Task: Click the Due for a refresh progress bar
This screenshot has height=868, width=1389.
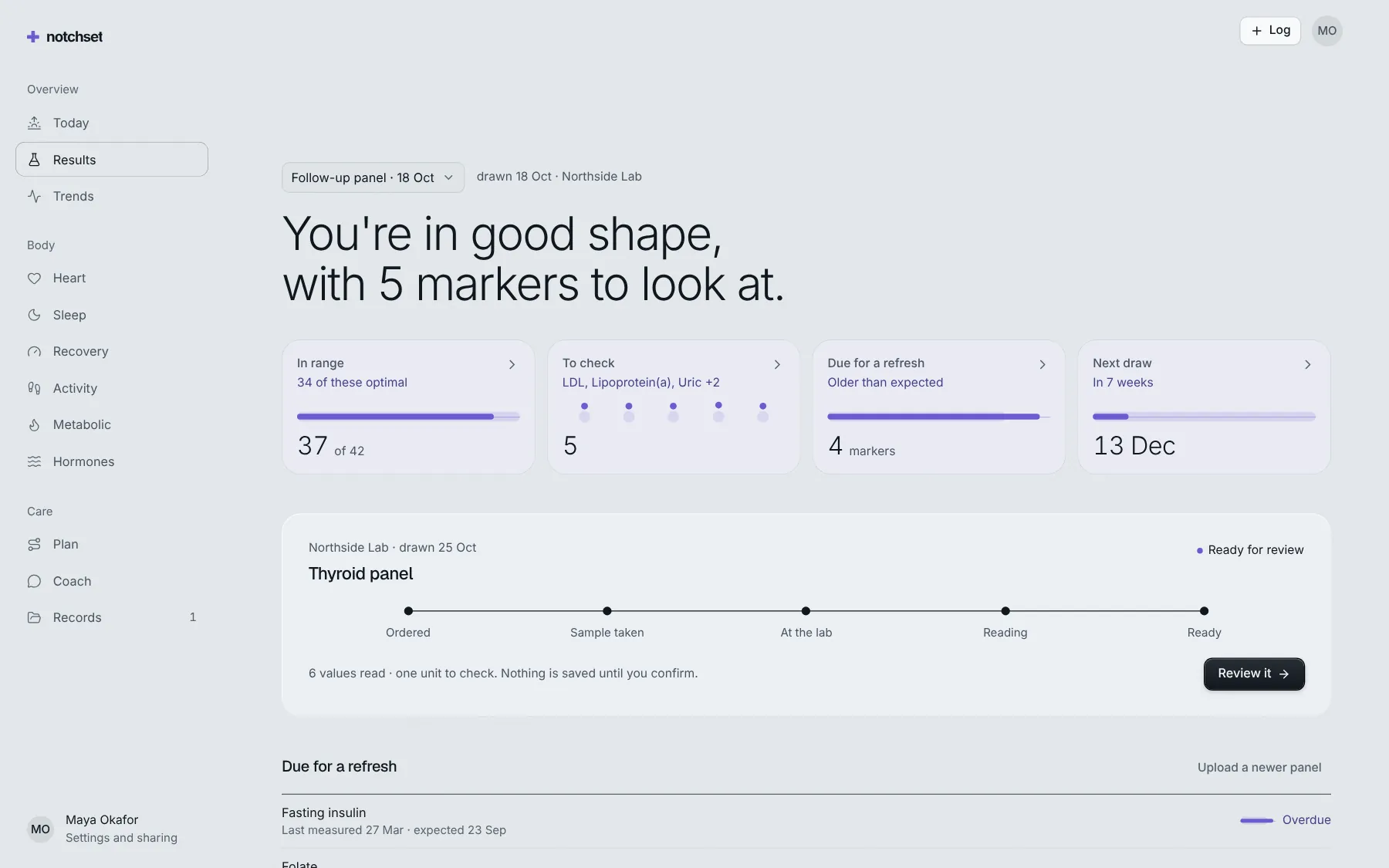Action: pyautogui.click(x=939, y=417)
